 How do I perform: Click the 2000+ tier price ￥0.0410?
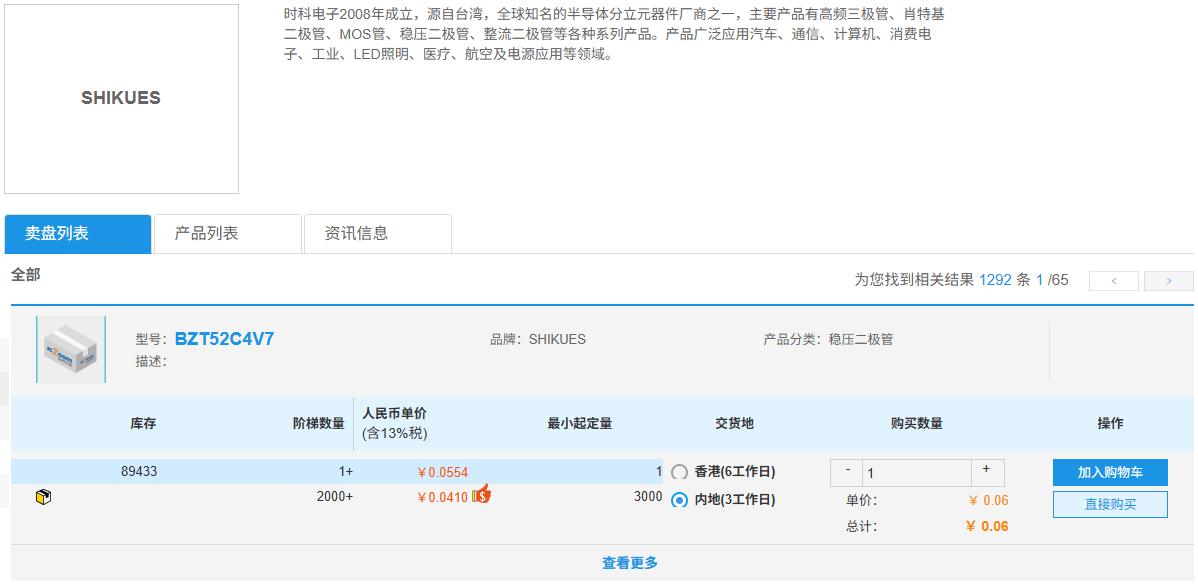coord(442,497)
